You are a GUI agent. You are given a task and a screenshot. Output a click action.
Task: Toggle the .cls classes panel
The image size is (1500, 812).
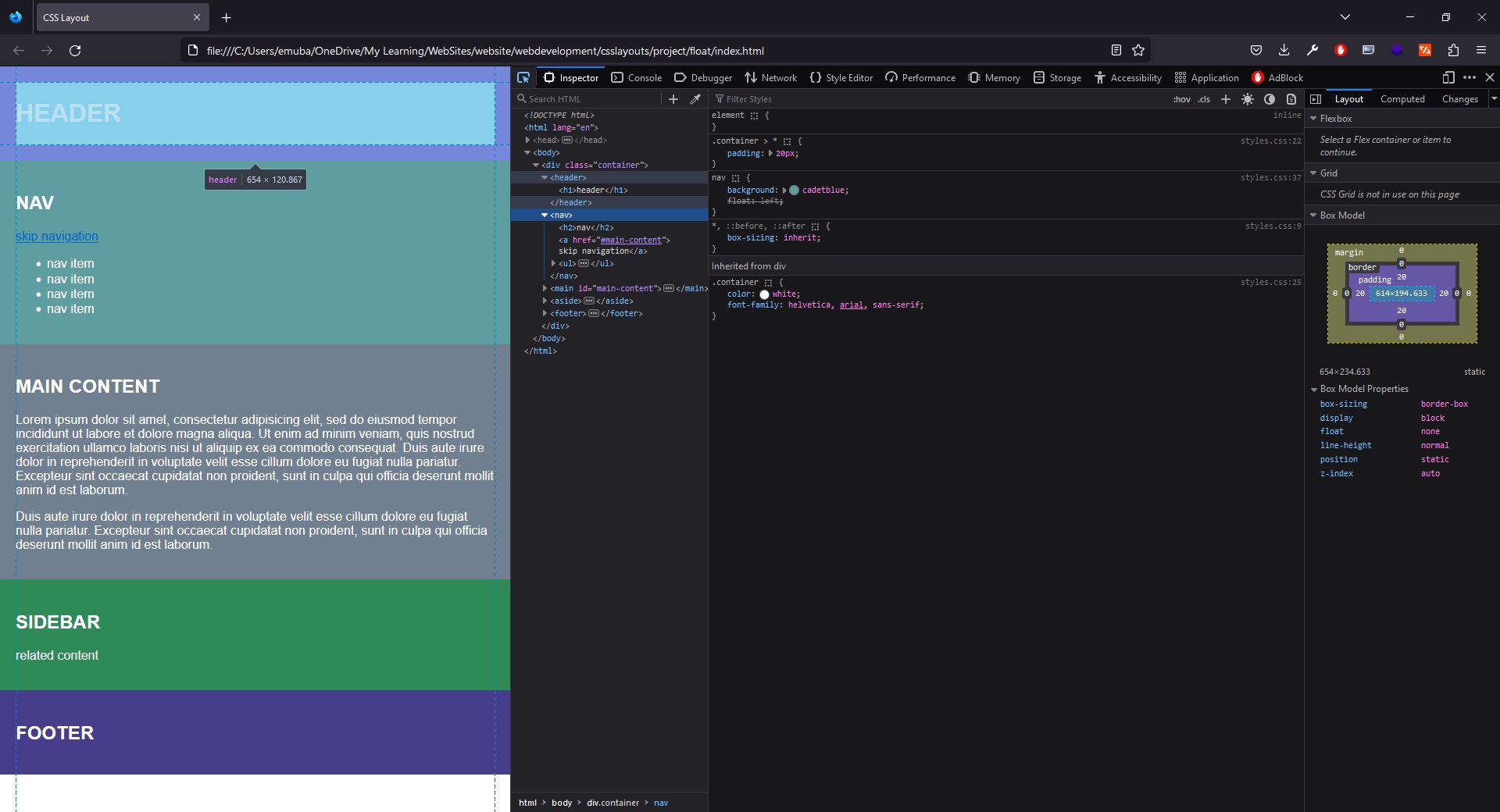tap(1204, 99)
